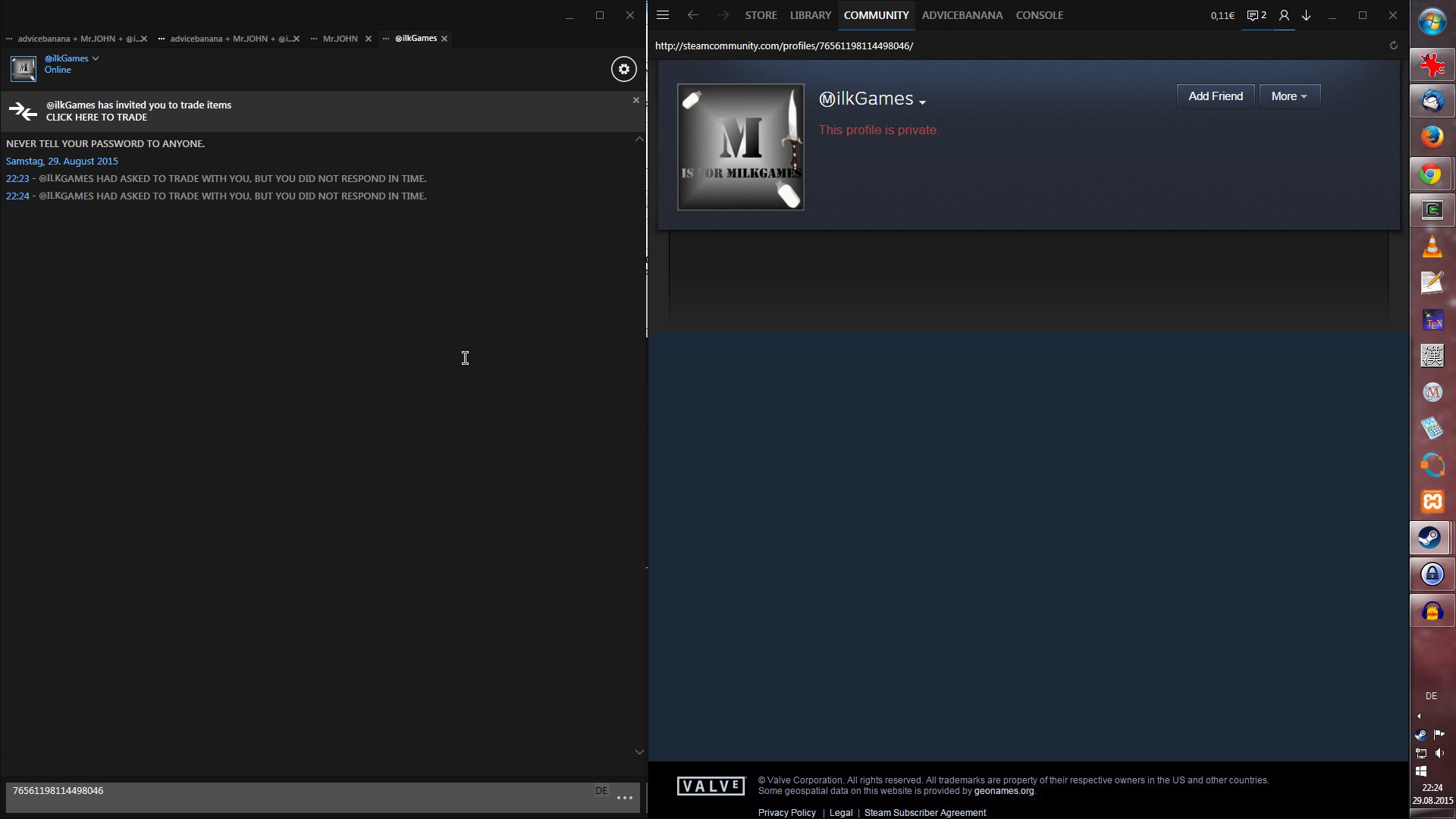Screen dimensions: 1456x819
Task: Switch to the Mr.JOHN chat tab
Action: click(x=340, y=39)
